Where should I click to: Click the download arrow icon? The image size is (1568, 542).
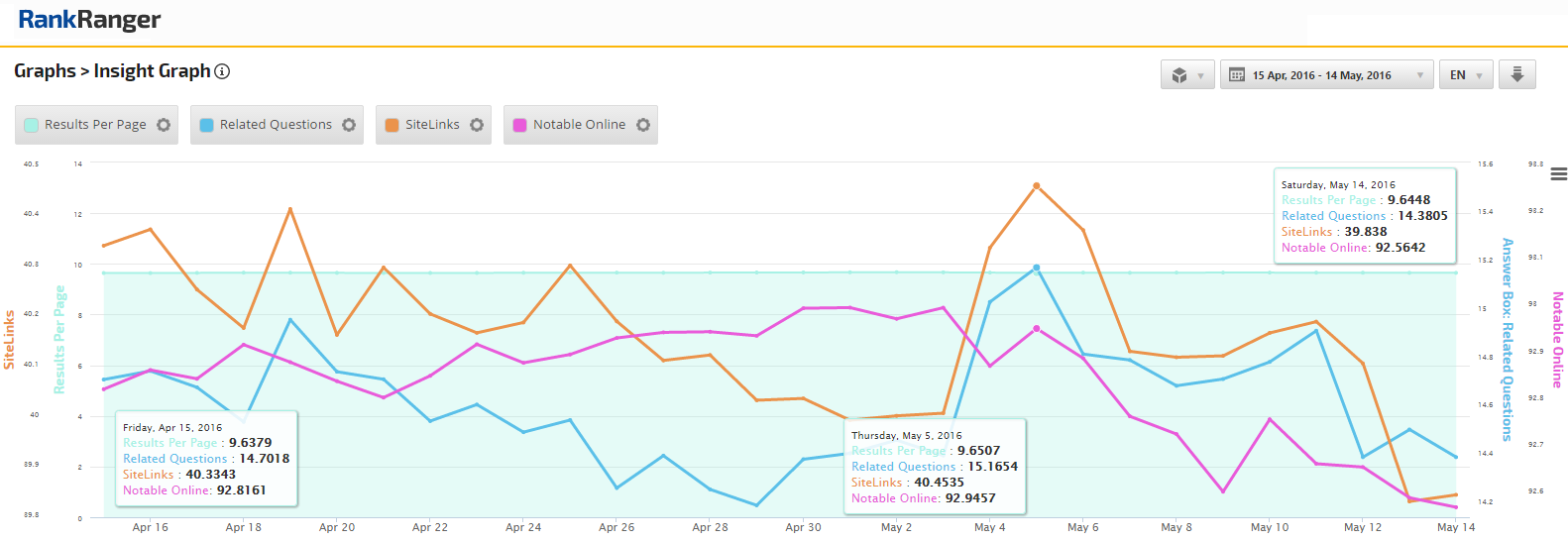coord(1516,74)
